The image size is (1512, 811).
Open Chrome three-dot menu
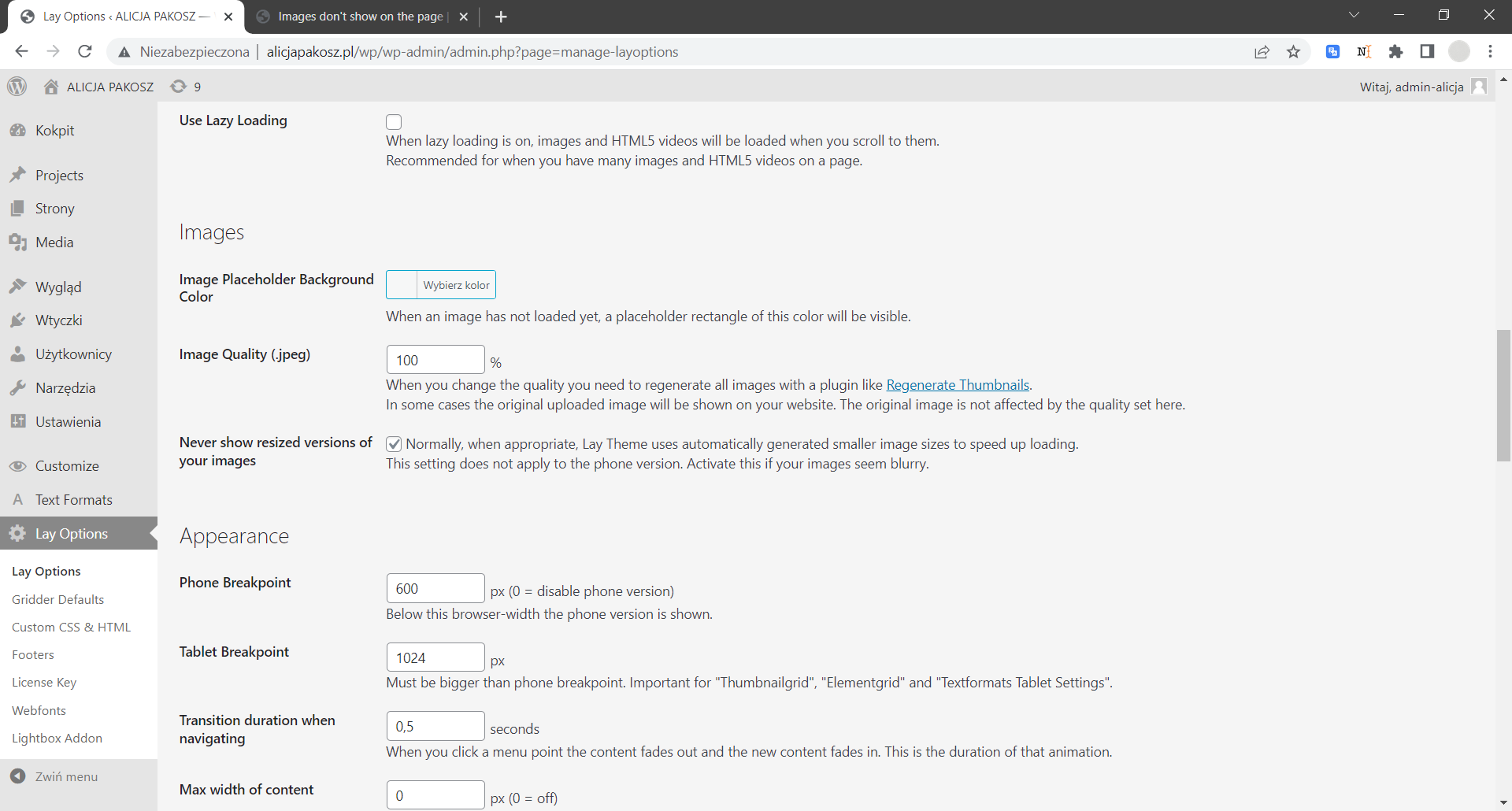point(1490,52)
